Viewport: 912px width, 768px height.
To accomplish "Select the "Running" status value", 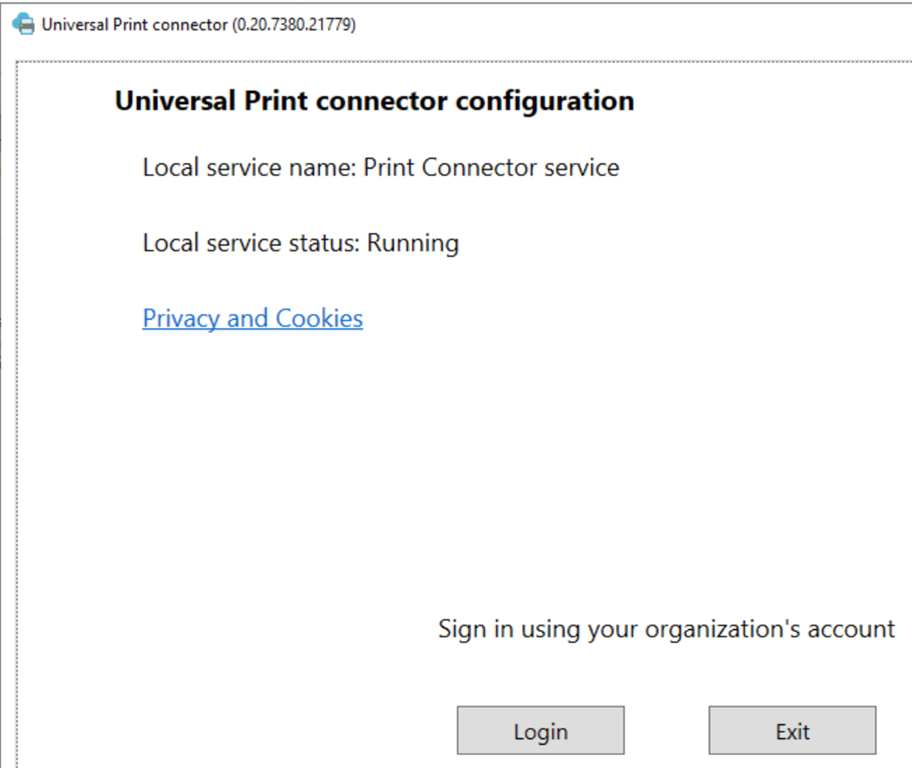I will click(413, 243).
